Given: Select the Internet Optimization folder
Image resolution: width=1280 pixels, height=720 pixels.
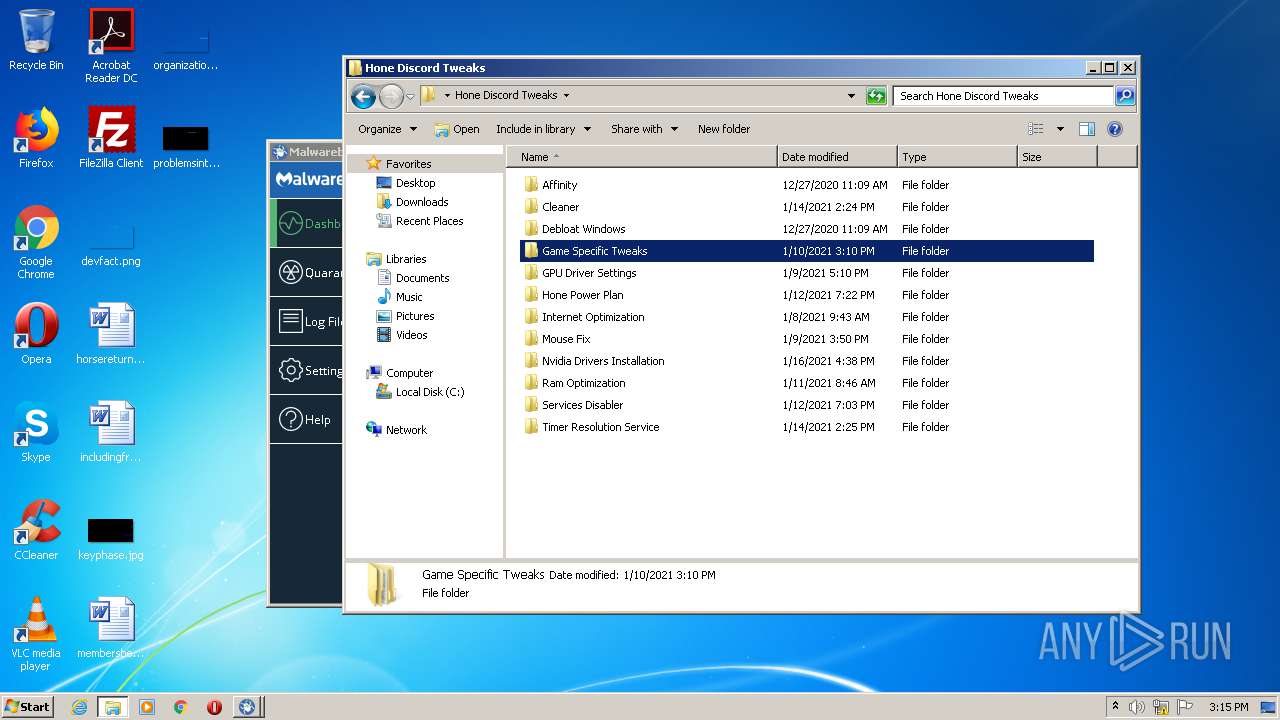Looking at the screenshot, I should pos(593,317).
